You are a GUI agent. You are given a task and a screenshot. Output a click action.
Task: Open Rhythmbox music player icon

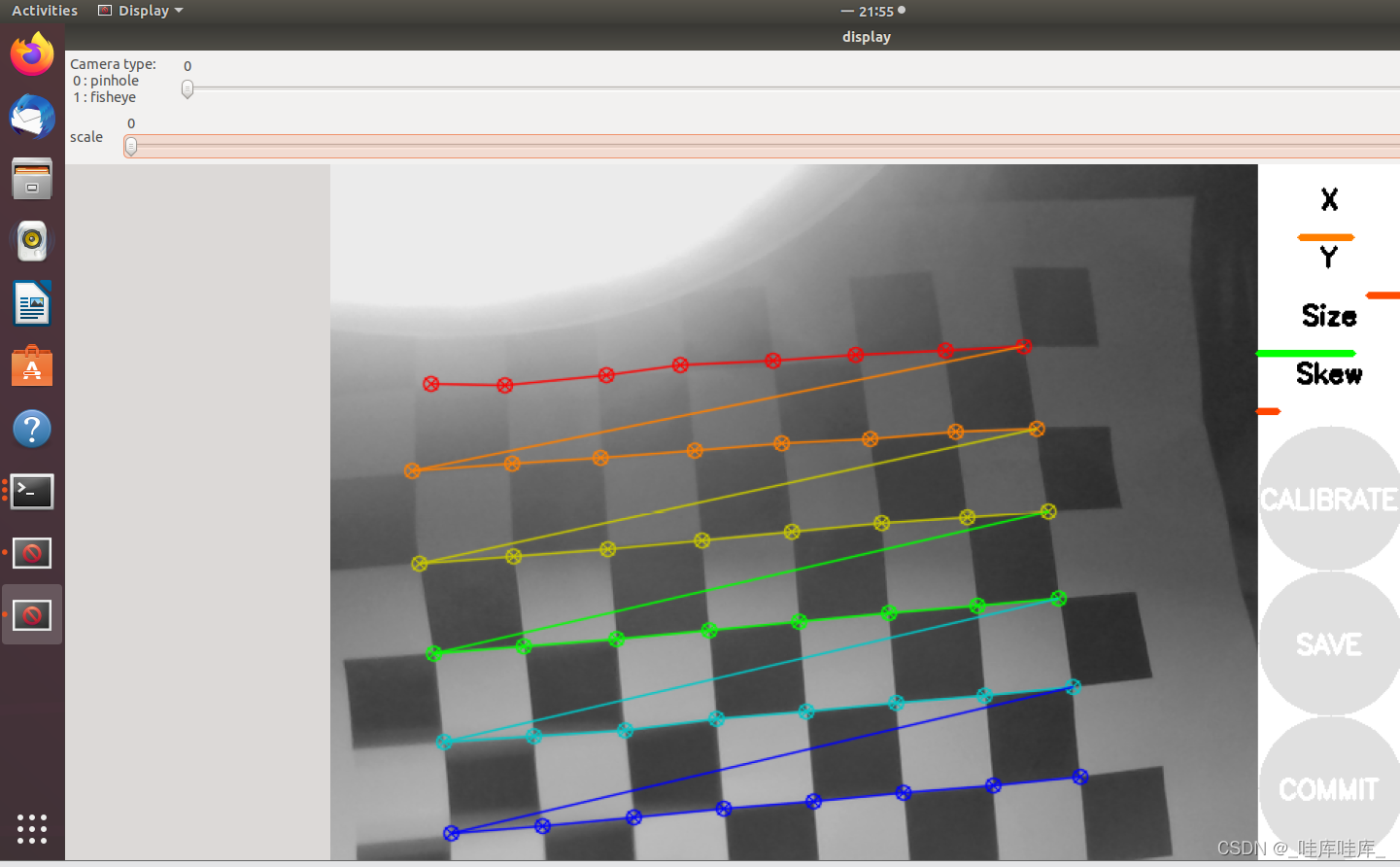click(x=32, y=241)
